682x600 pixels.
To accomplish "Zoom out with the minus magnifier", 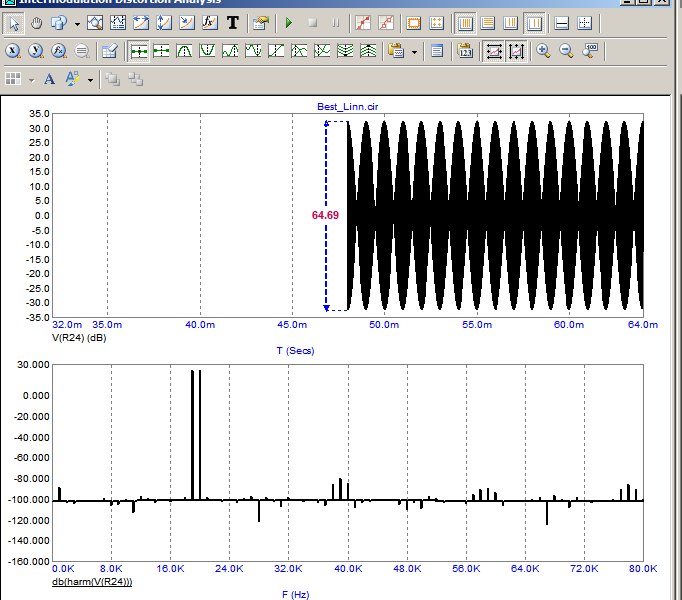I will [x=566, y=51].
